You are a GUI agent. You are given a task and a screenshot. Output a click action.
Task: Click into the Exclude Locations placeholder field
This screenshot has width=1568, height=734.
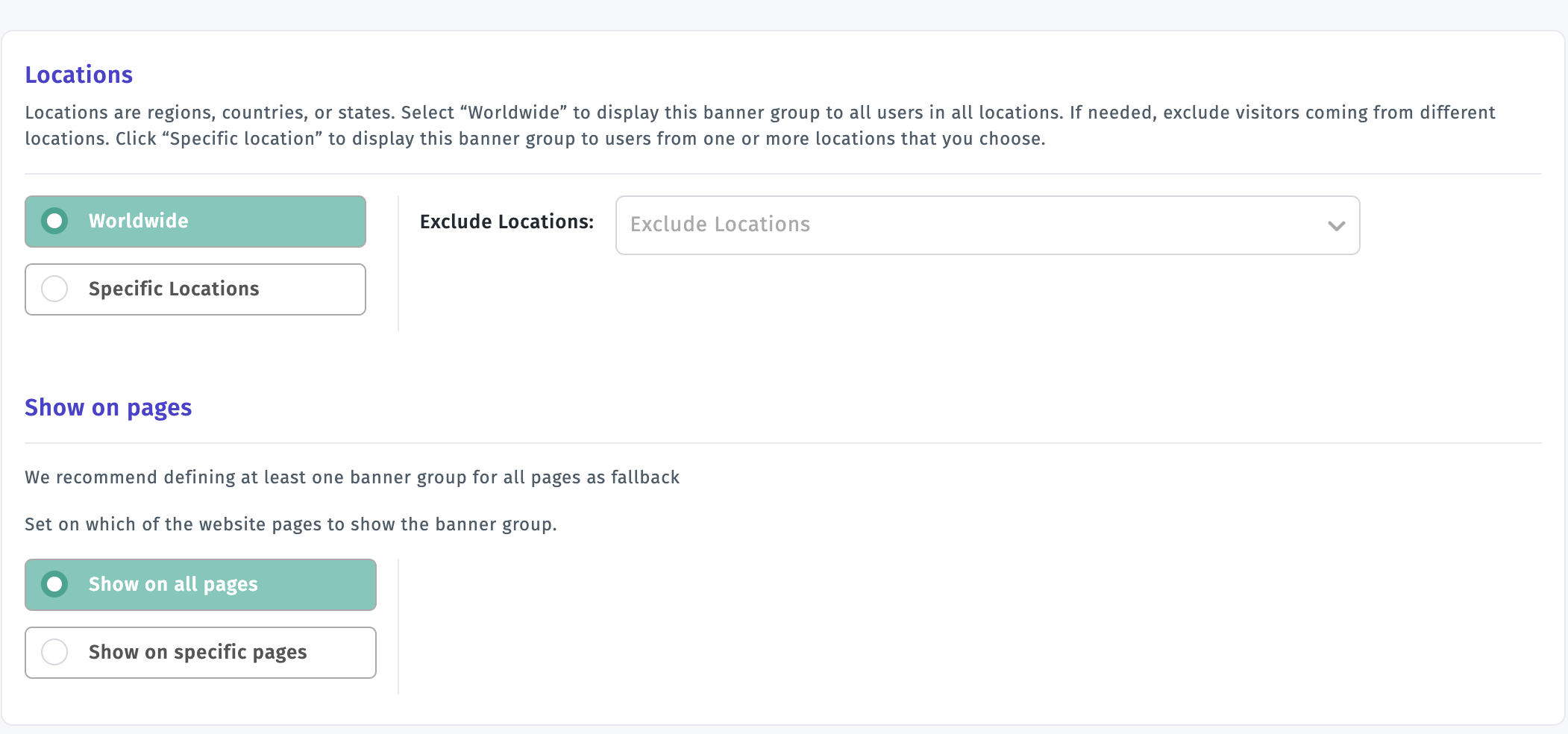(988, 225)
